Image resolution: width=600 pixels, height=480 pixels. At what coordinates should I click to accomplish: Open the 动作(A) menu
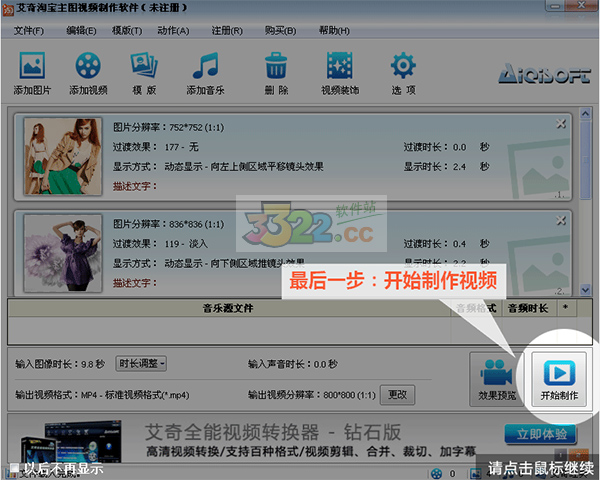(x=173, y=31)
